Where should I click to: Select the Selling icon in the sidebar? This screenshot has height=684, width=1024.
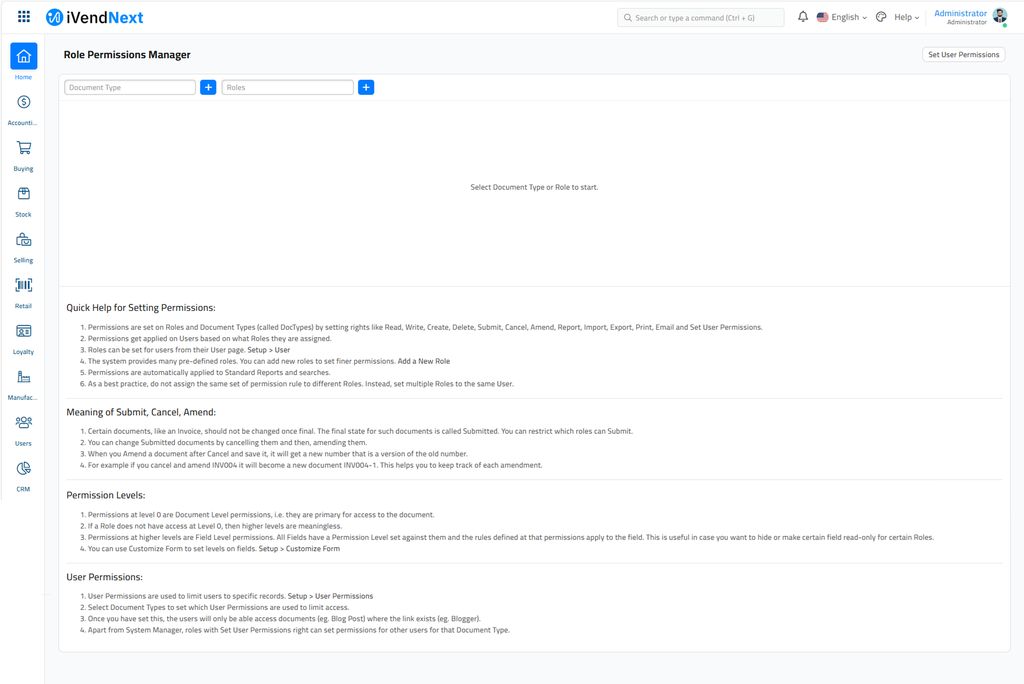[22, 240]
